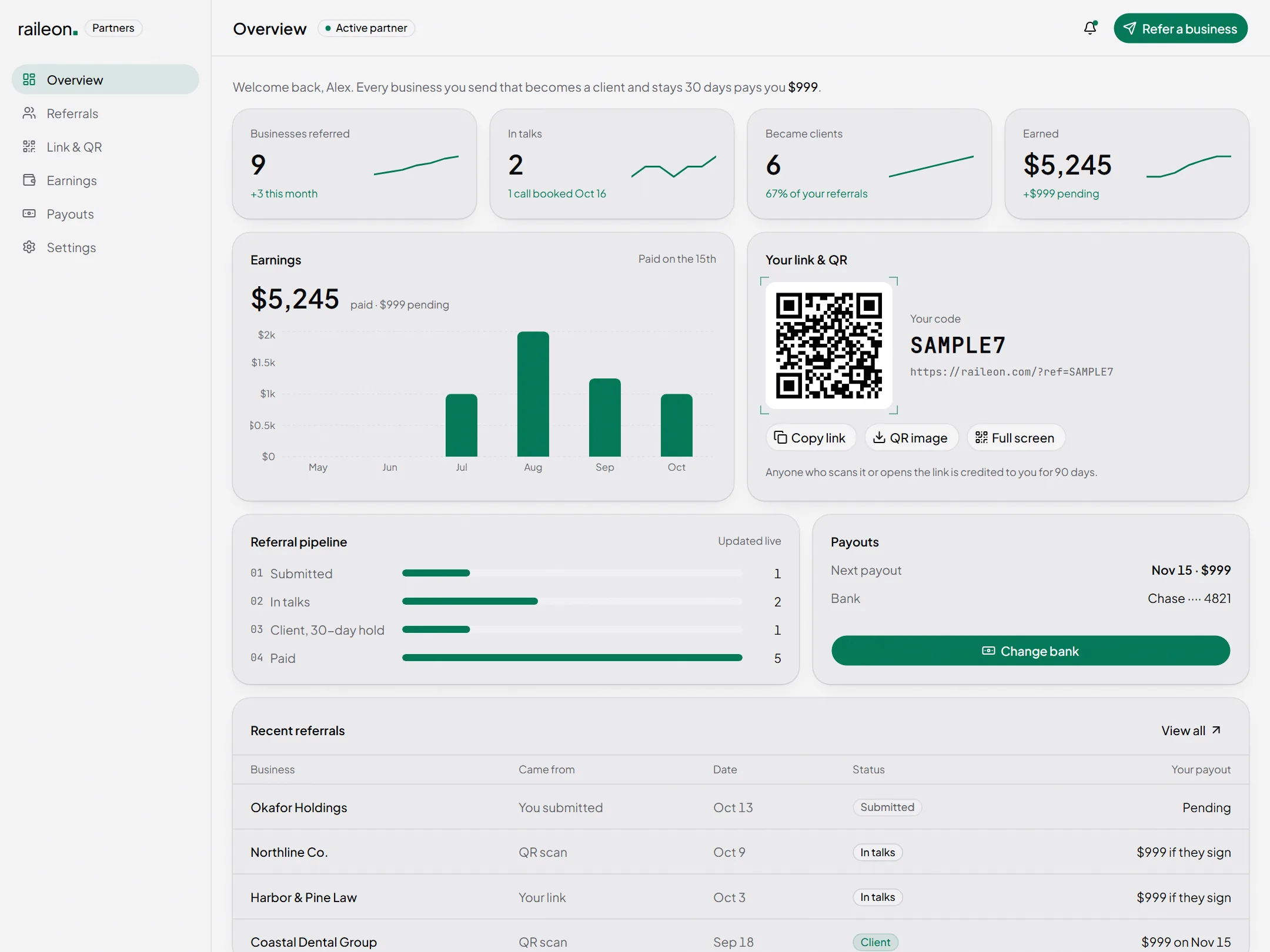Open the Referrals page

coord(105,113)
